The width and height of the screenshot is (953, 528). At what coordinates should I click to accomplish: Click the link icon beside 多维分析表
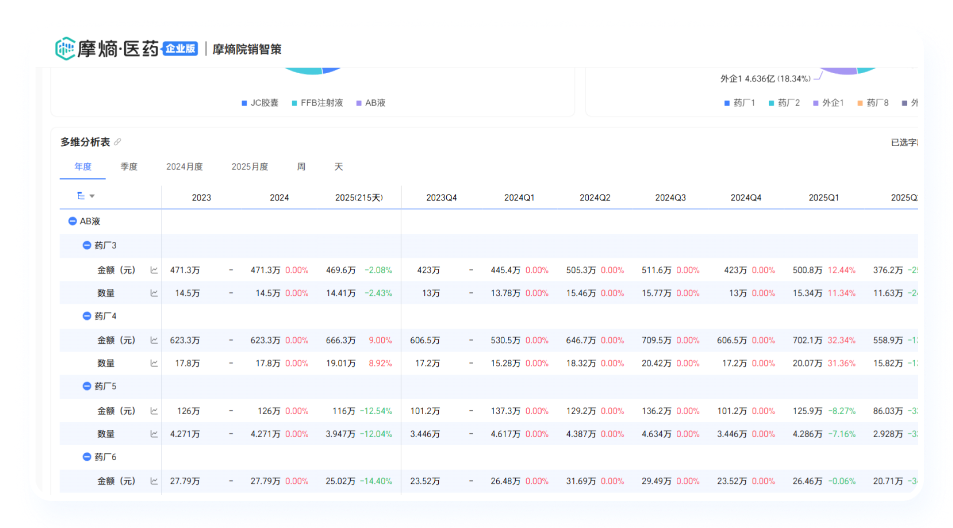[x=117, y=142]
